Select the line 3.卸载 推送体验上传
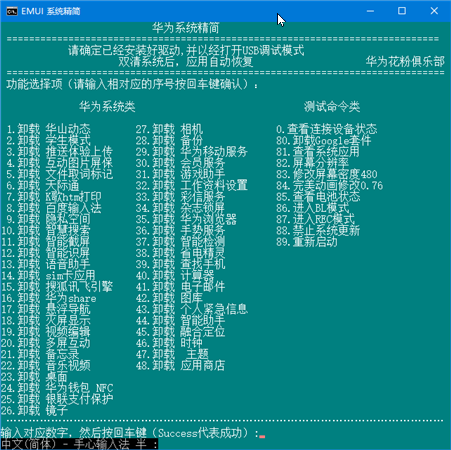 (x=60, y=152)
